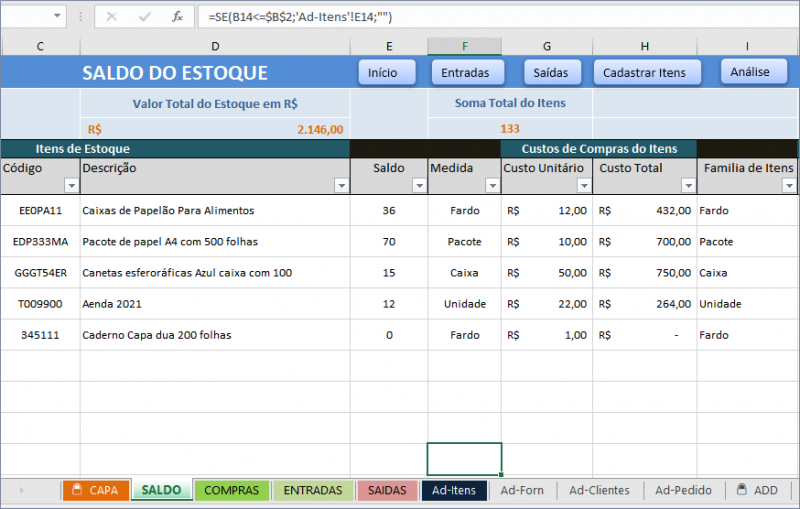800x509 pixels.
Task: Click the Insert Function fx icon
Action: [177, 17]
